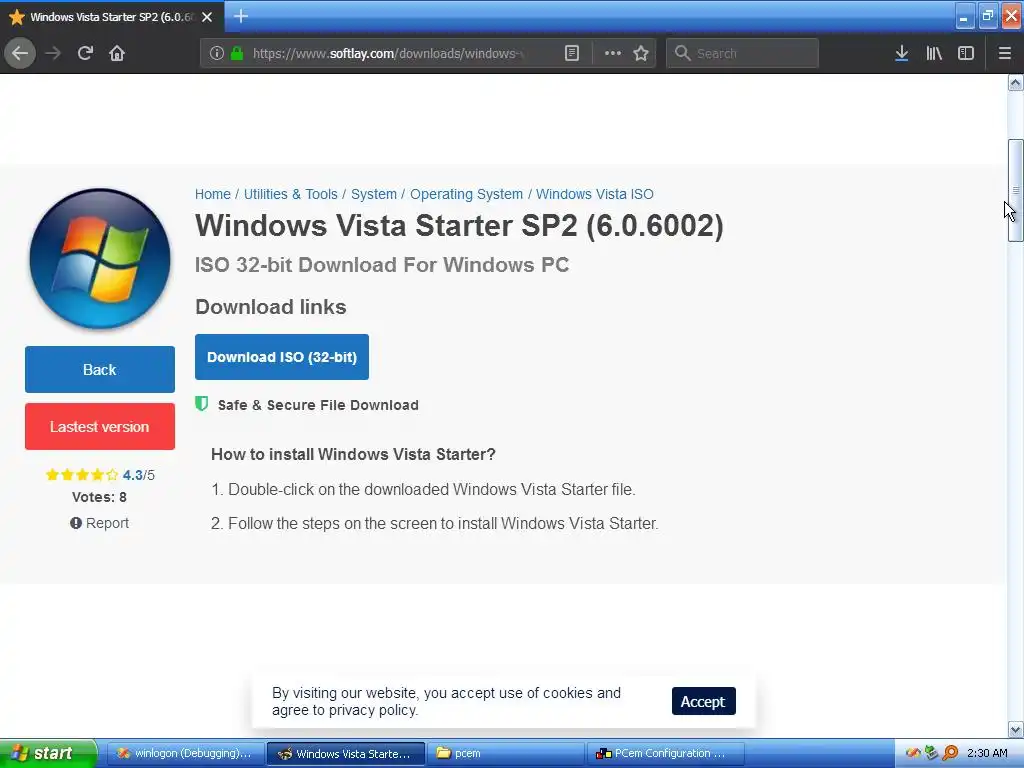The width and height of the screenshot is (1024, 768).
Task: Open the Firefox hamburger menu
Action: click(x=1005, y=54)
